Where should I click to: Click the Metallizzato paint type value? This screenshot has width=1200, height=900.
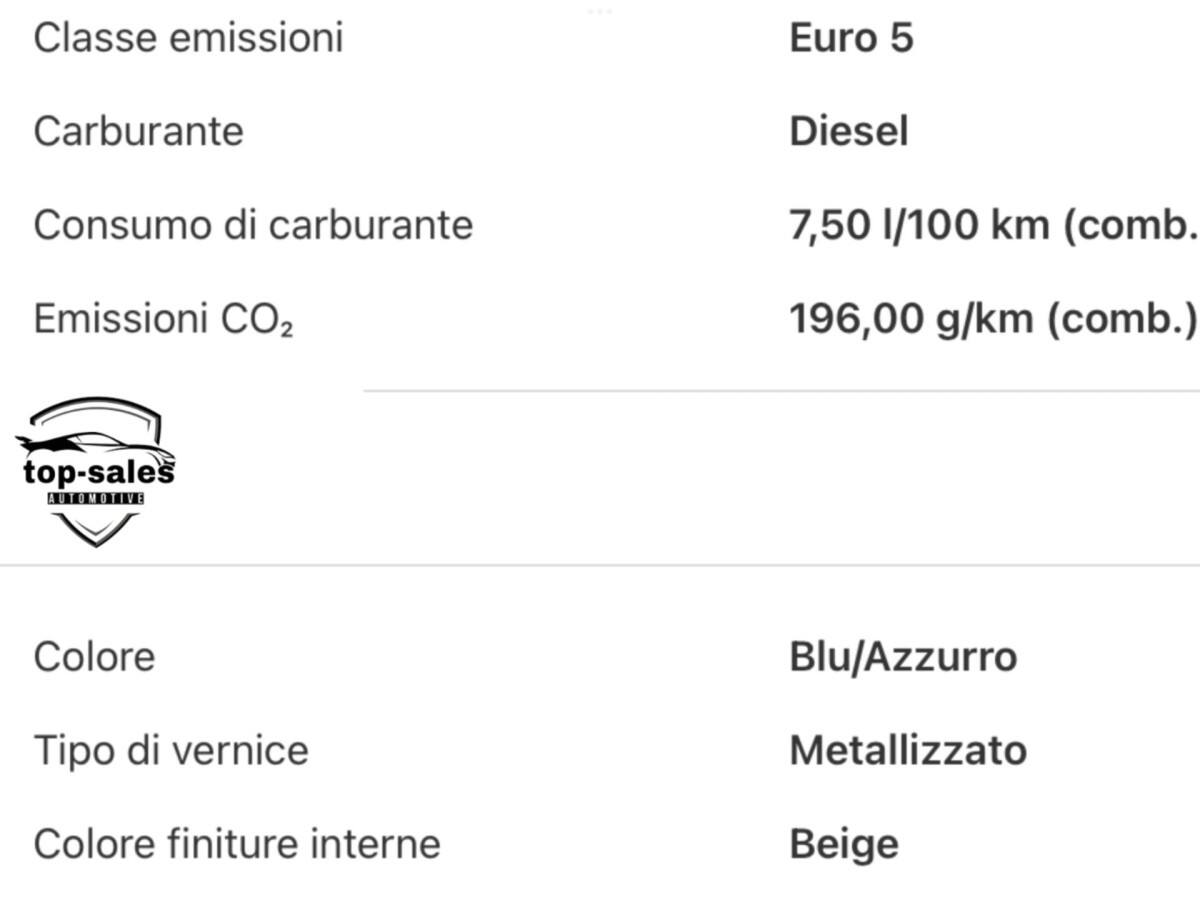pyautogui.click(x=908, y=750)
